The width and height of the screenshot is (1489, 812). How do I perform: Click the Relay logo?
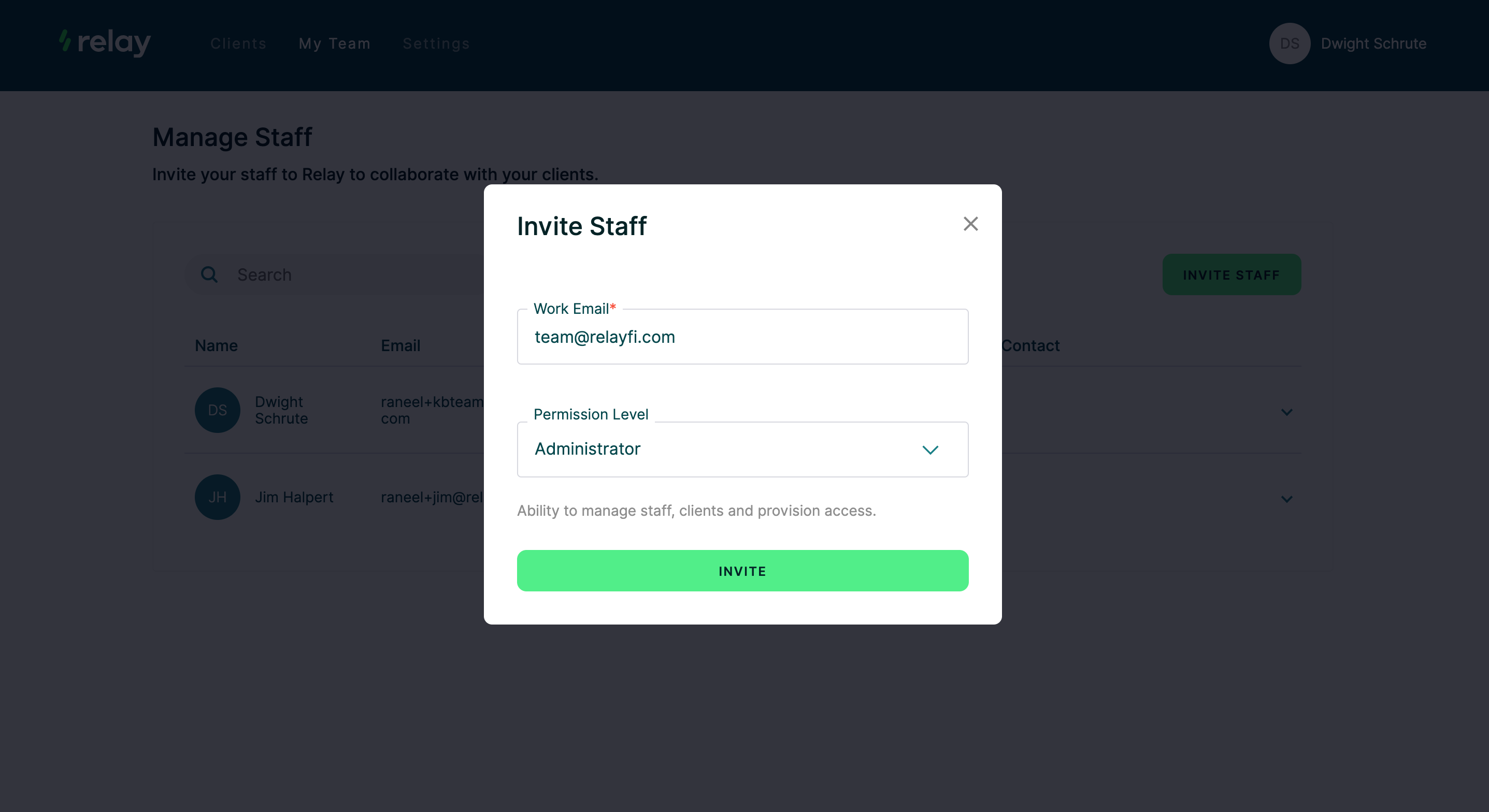[105, 43]
